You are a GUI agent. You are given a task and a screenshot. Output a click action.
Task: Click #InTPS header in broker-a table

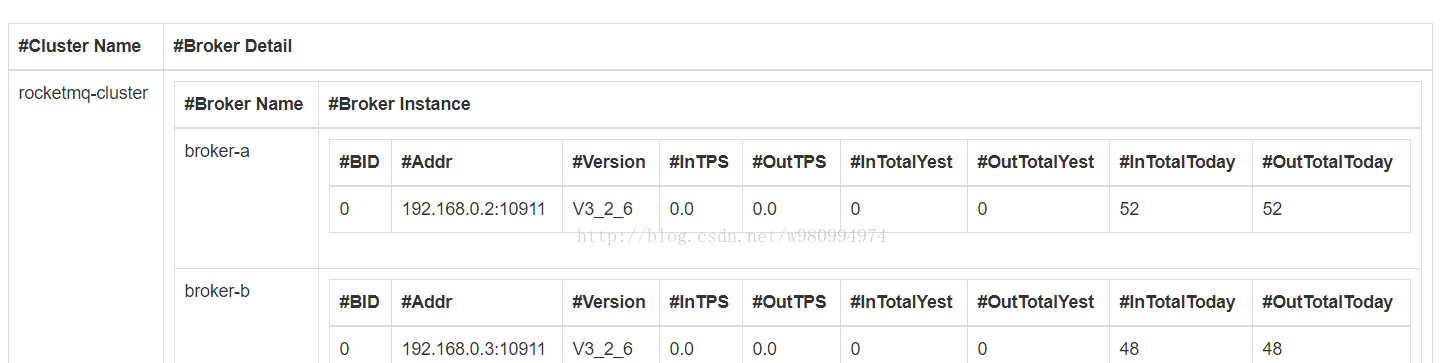pyautogui.click(x=699, y=162)
